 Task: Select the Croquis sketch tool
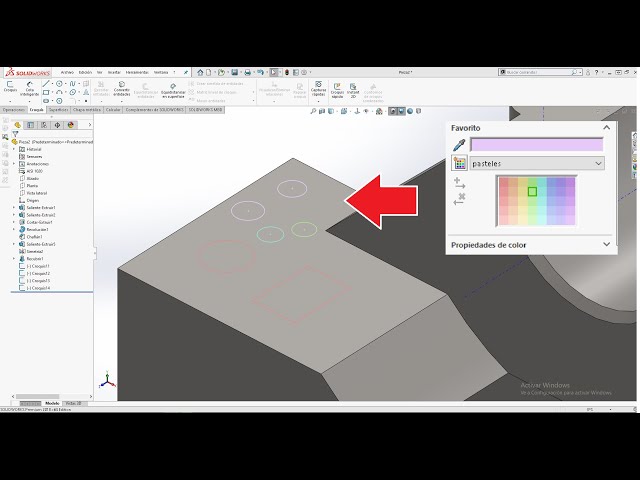pos(10,87)
